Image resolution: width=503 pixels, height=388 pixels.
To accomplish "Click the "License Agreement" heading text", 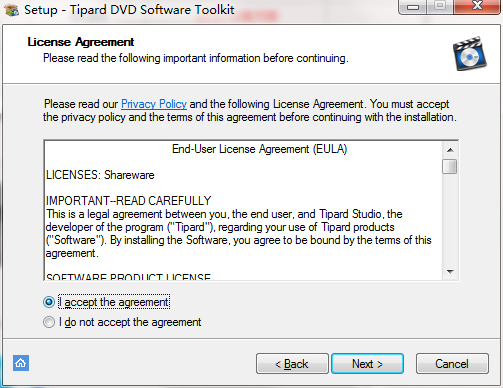I will click(81, 42).
